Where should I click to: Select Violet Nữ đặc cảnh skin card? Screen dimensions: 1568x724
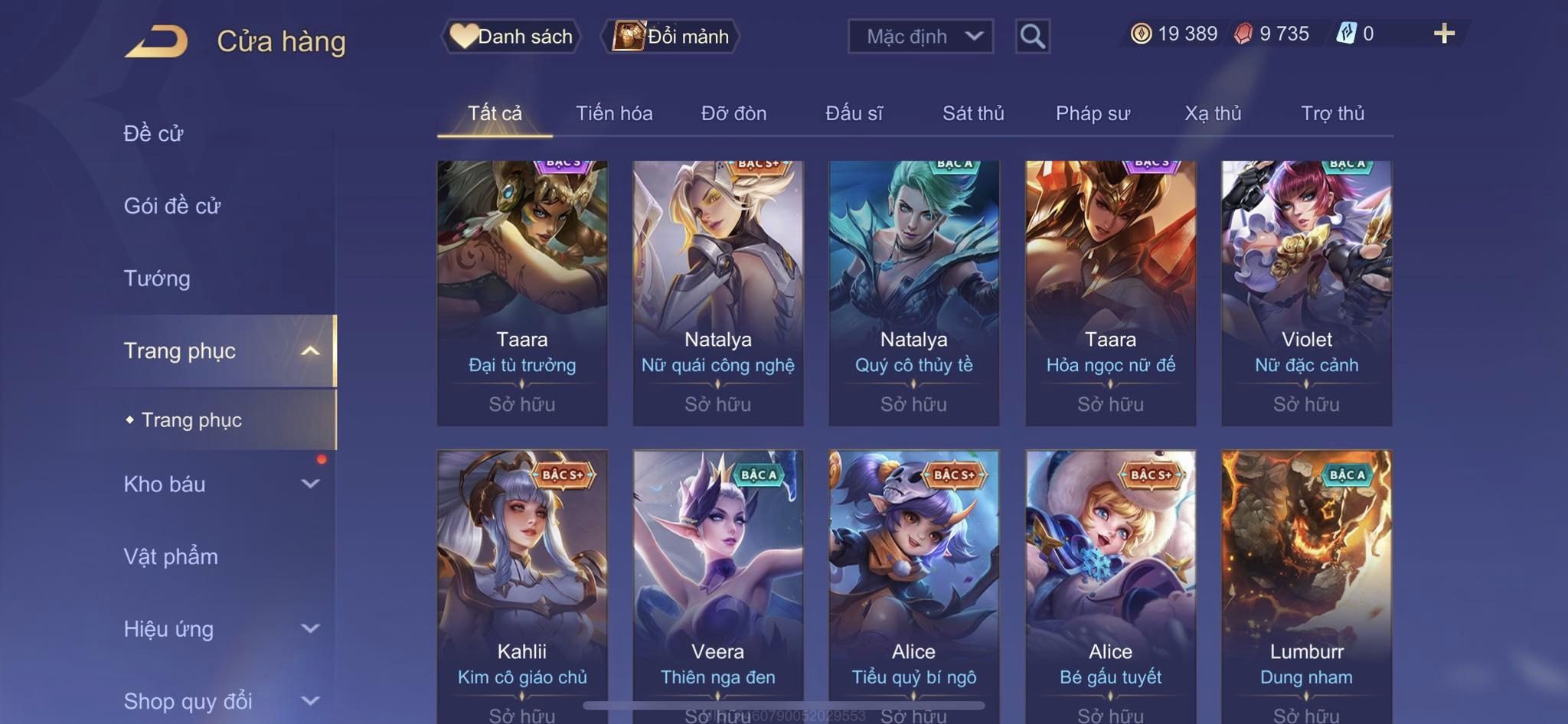(1306, 293)
